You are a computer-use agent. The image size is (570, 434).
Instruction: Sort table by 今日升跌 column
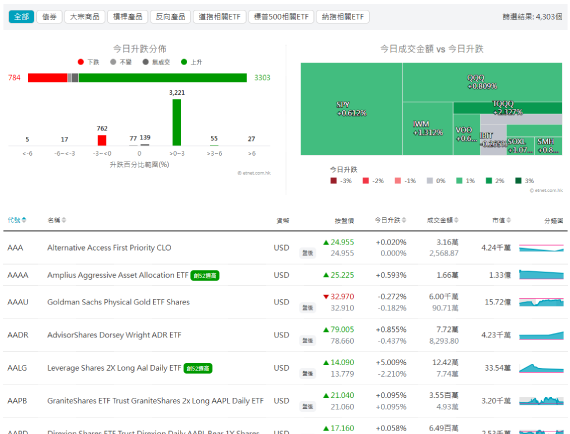[390, 220]
